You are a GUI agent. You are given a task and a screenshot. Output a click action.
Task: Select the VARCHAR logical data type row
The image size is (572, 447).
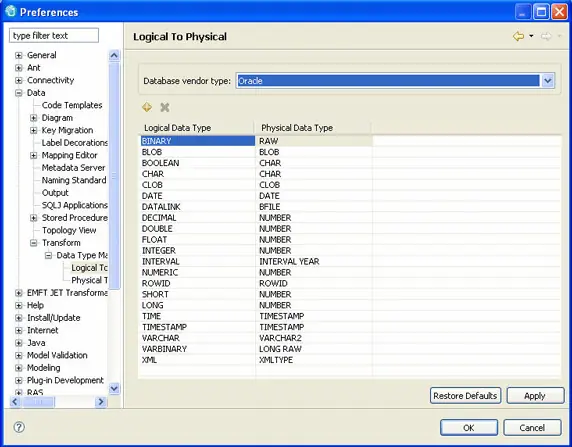point(198,338)
